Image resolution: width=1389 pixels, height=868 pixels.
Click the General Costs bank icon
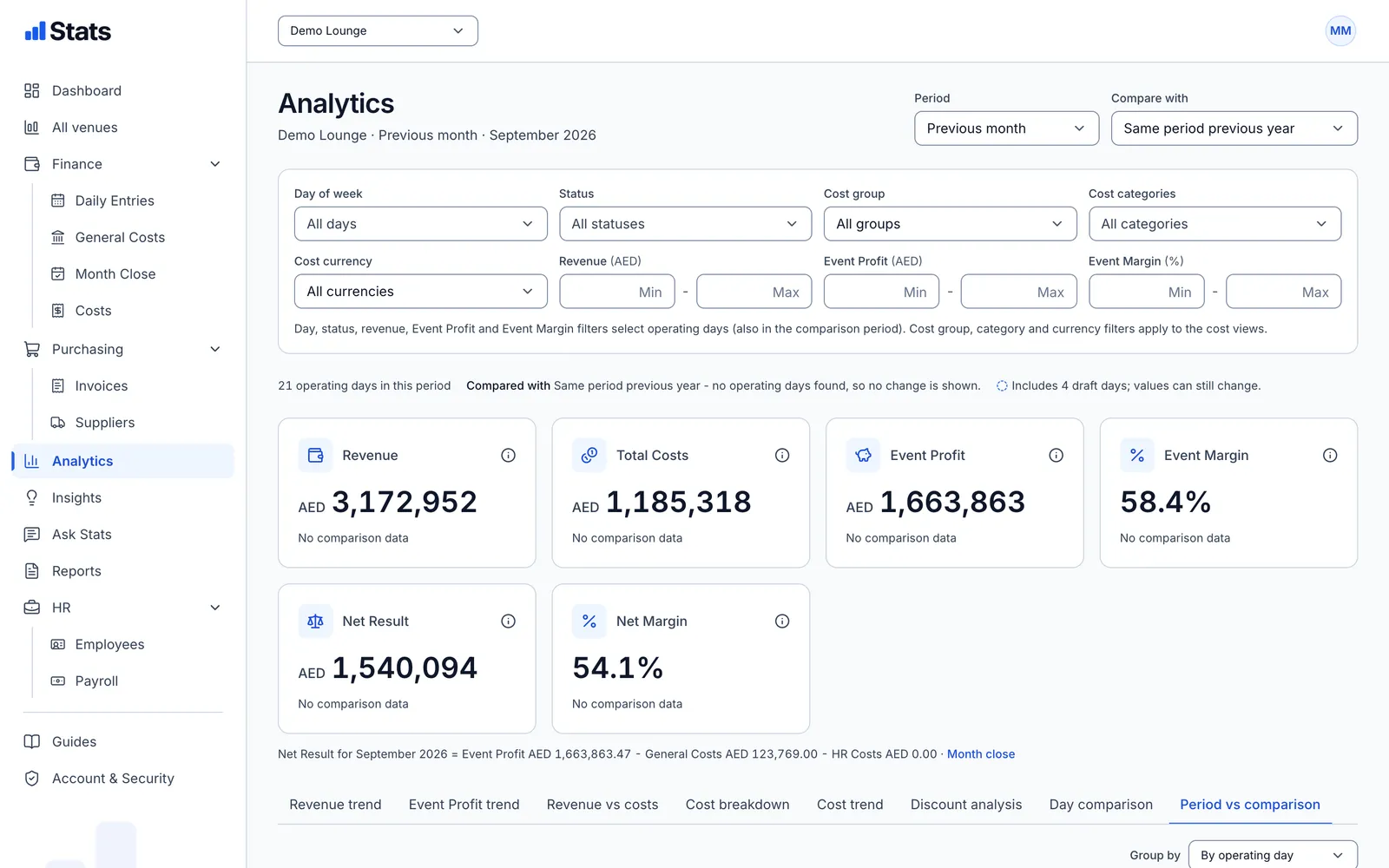tap(58, 237)
